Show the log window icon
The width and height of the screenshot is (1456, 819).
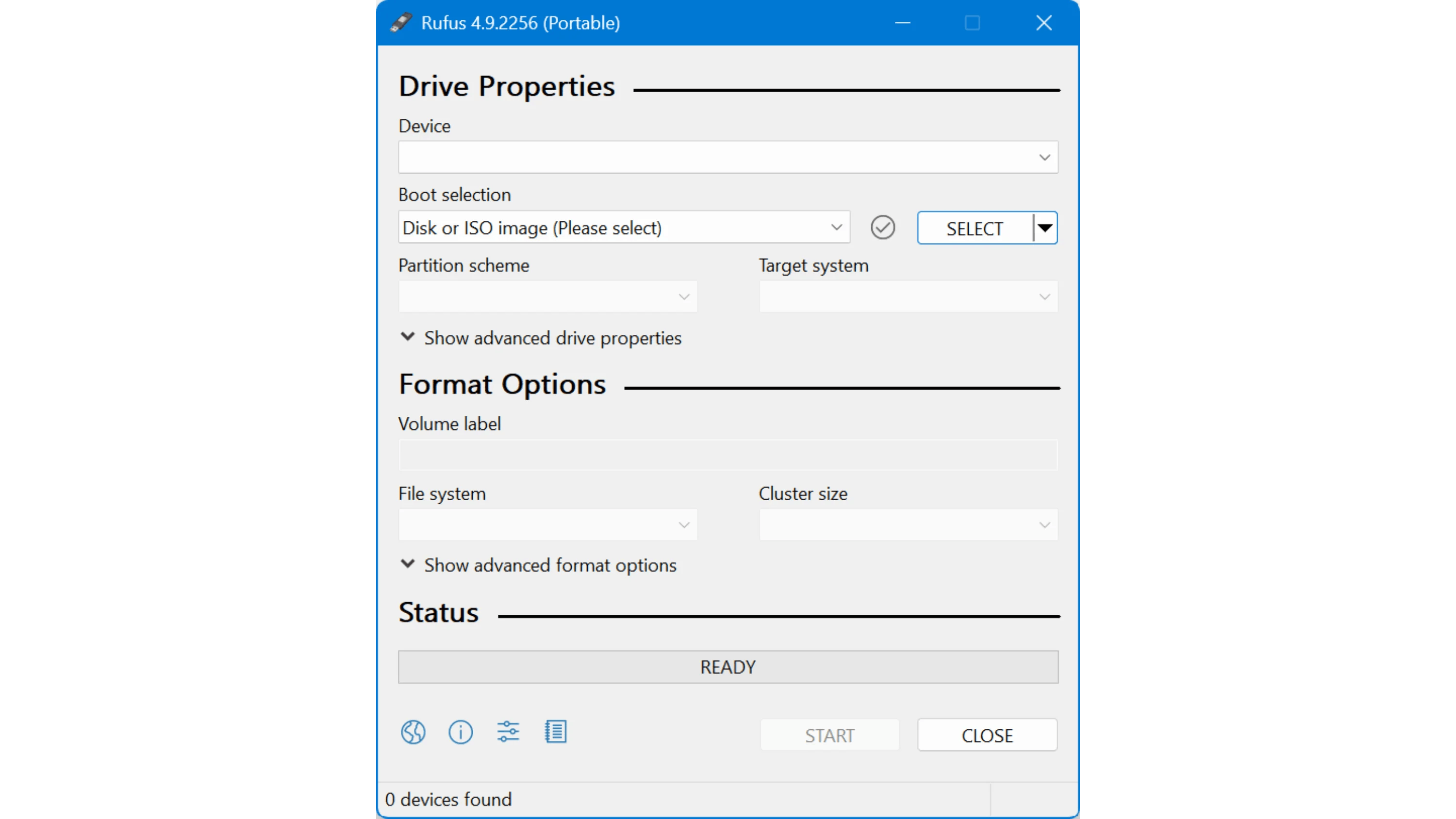click(556, 732)
